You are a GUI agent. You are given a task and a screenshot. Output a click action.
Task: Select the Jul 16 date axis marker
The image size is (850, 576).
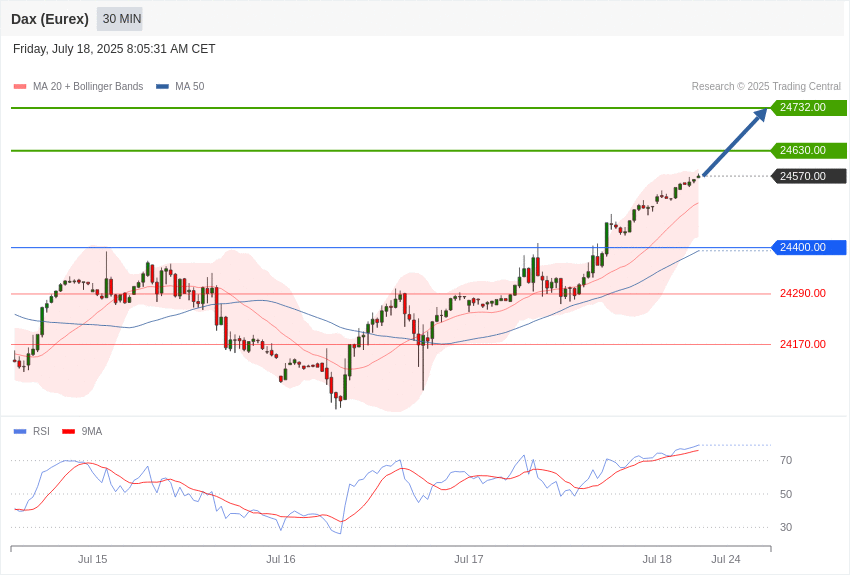281,559
